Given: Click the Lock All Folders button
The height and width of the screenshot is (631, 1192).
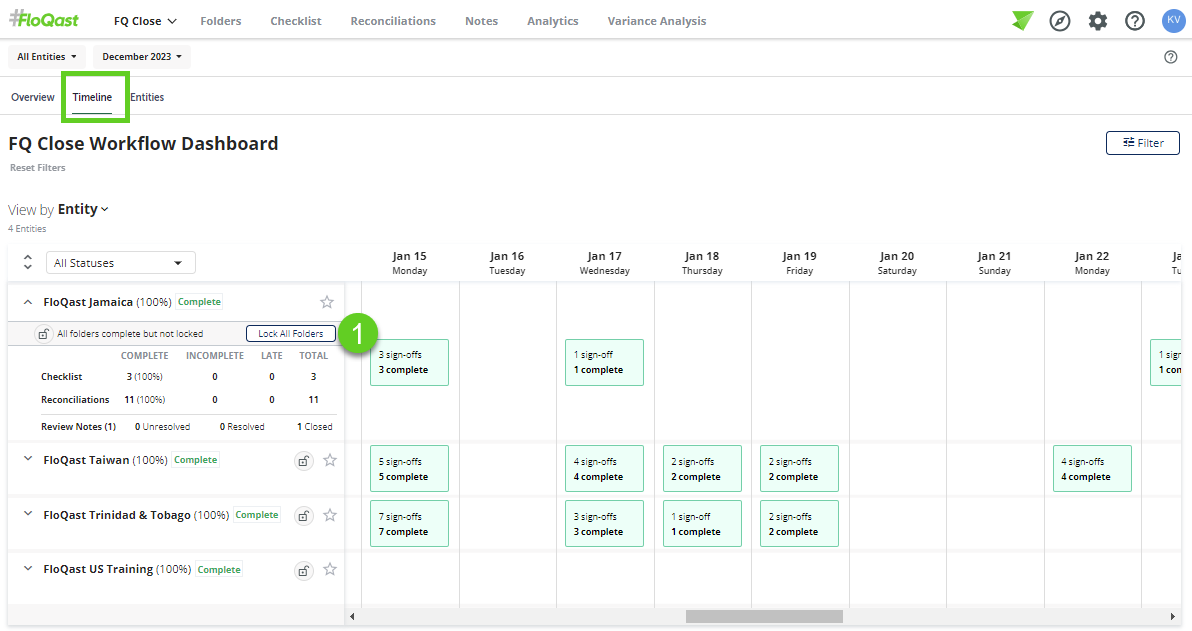Looking at the screenshot, I should (x=290, y=334).
